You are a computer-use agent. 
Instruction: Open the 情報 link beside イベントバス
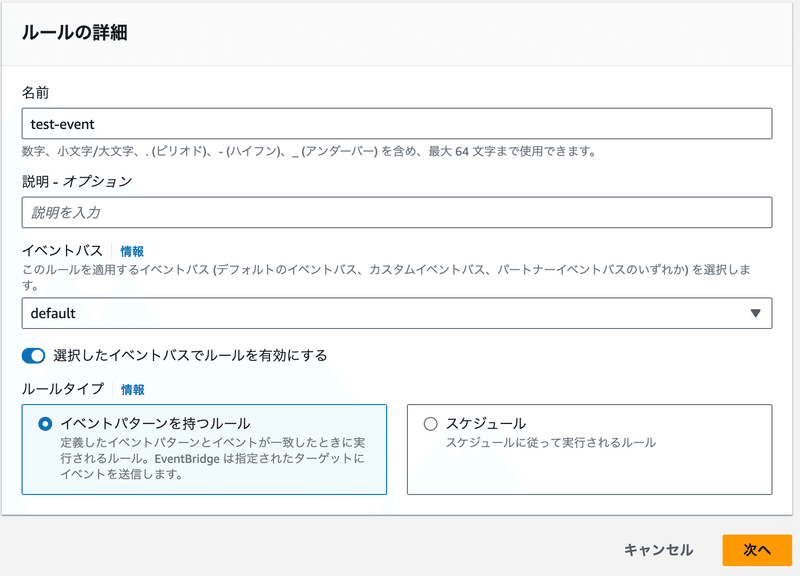[x=132, y=251]
